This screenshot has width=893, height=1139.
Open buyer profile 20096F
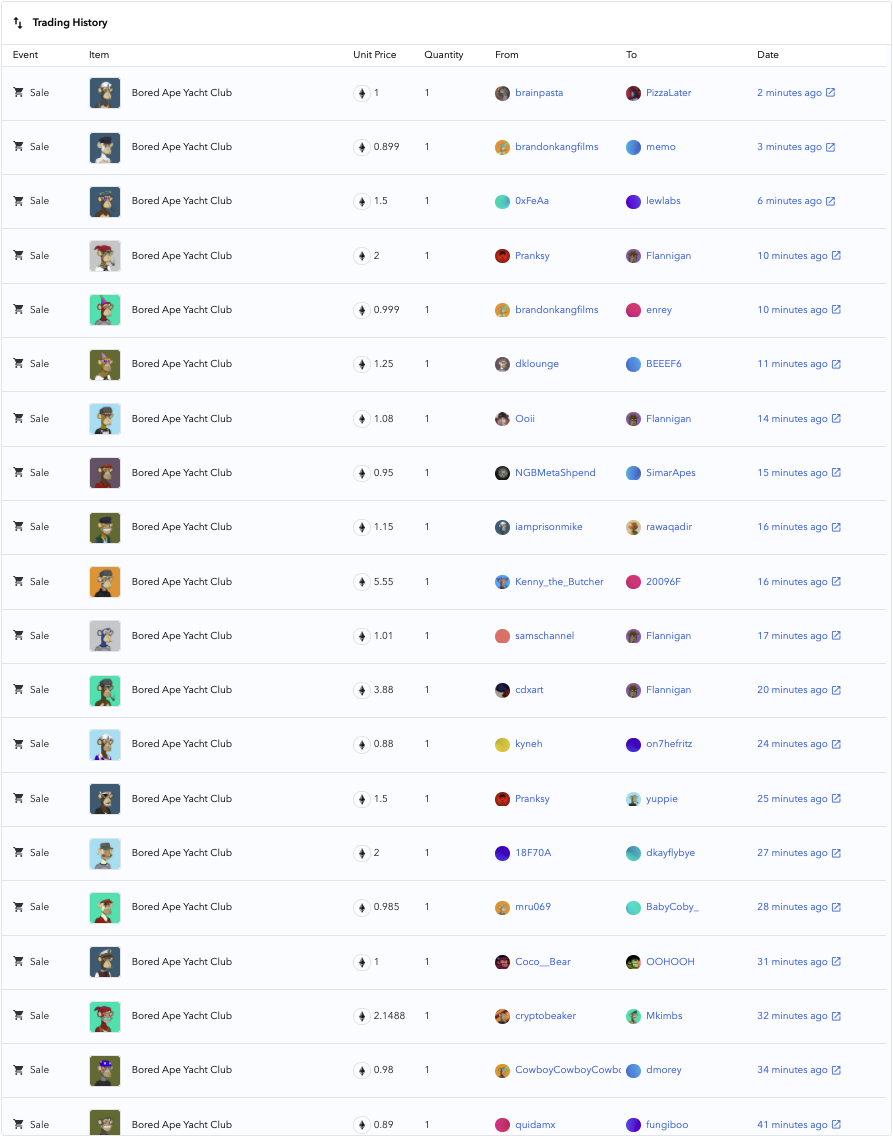[x=663, y=582]
